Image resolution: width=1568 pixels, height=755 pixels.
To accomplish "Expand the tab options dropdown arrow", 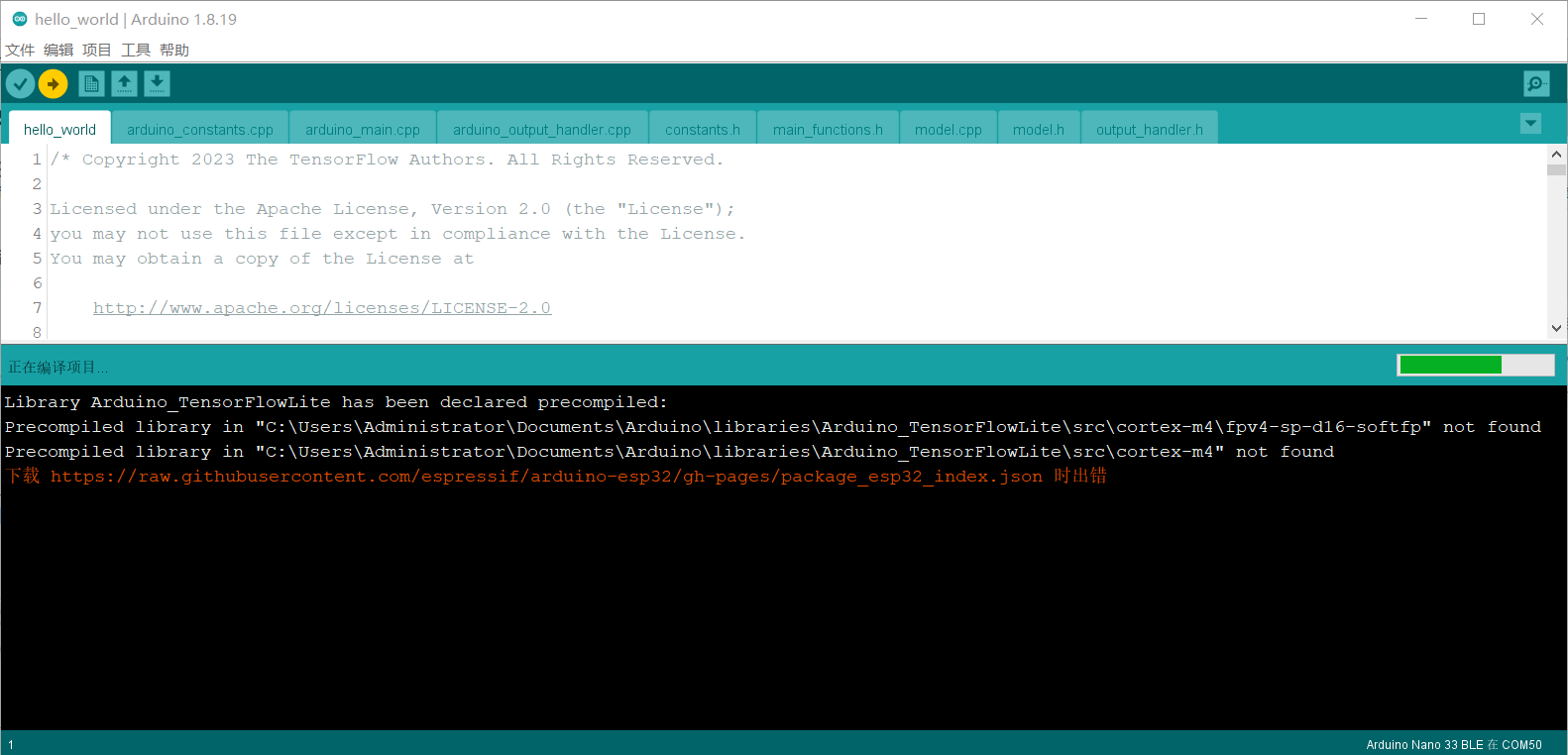I will [1531, 124].
